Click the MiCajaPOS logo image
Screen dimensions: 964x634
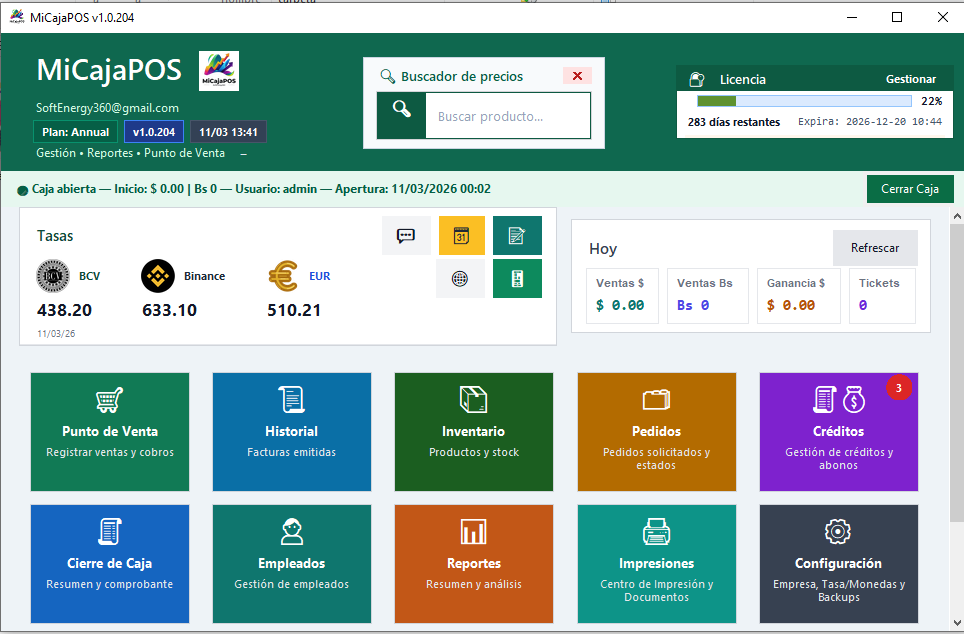coord(219,71)
